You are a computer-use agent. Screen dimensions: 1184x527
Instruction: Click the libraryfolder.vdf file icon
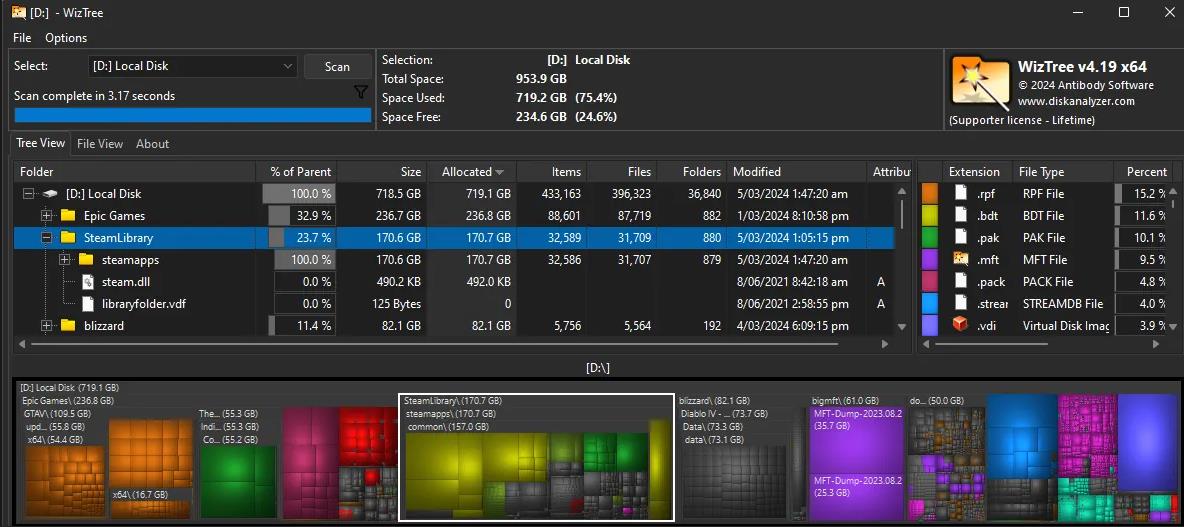pos(88,304)
